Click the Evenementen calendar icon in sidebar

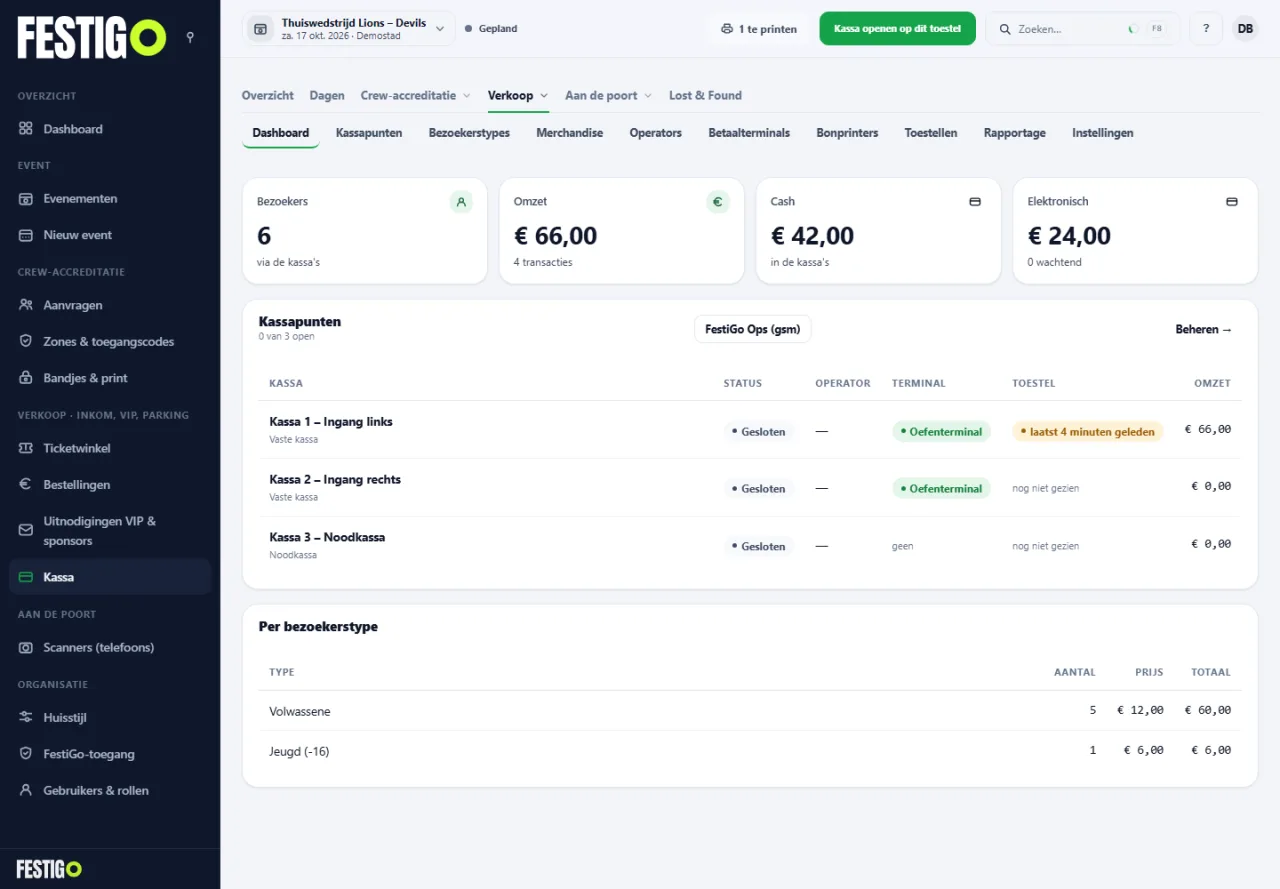click(x=26, y=199)
